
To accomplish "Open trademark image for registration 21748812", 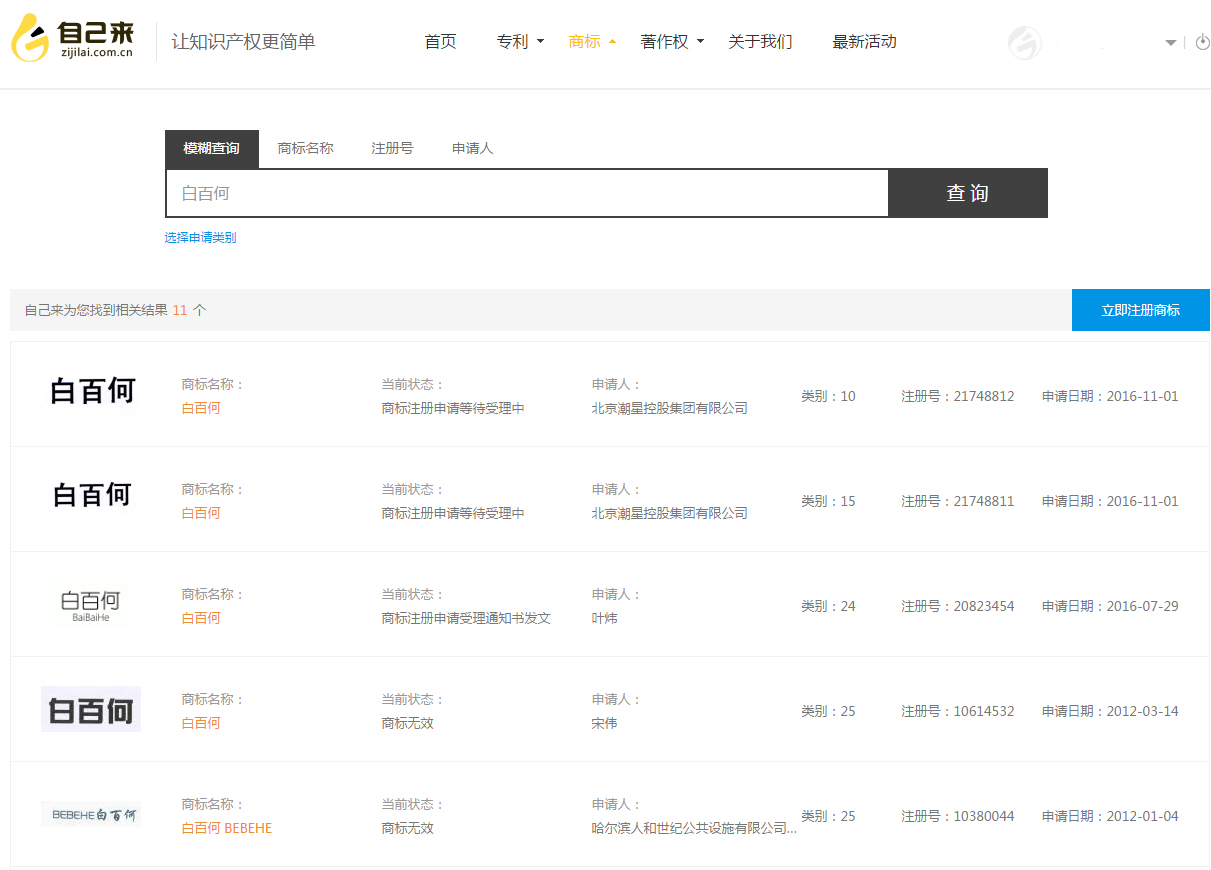I will (92, 391).
